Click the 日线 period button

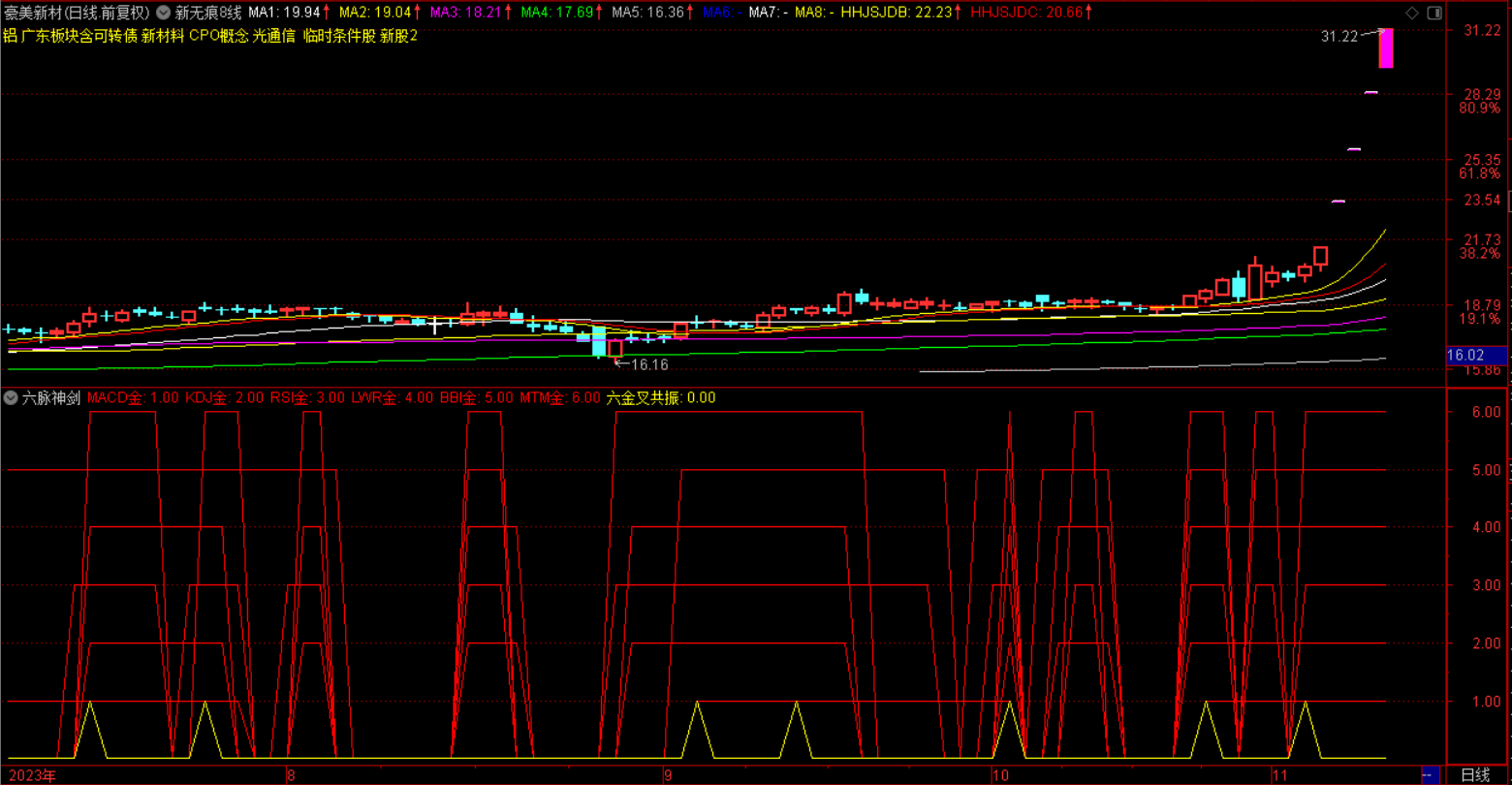tap(1475, 775)
